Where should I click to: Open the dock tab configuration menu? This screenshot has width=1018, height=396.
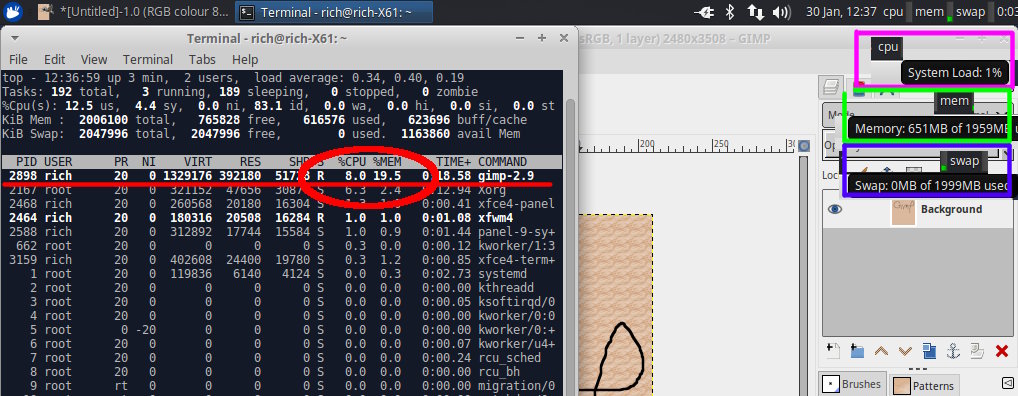point(1008,383)
